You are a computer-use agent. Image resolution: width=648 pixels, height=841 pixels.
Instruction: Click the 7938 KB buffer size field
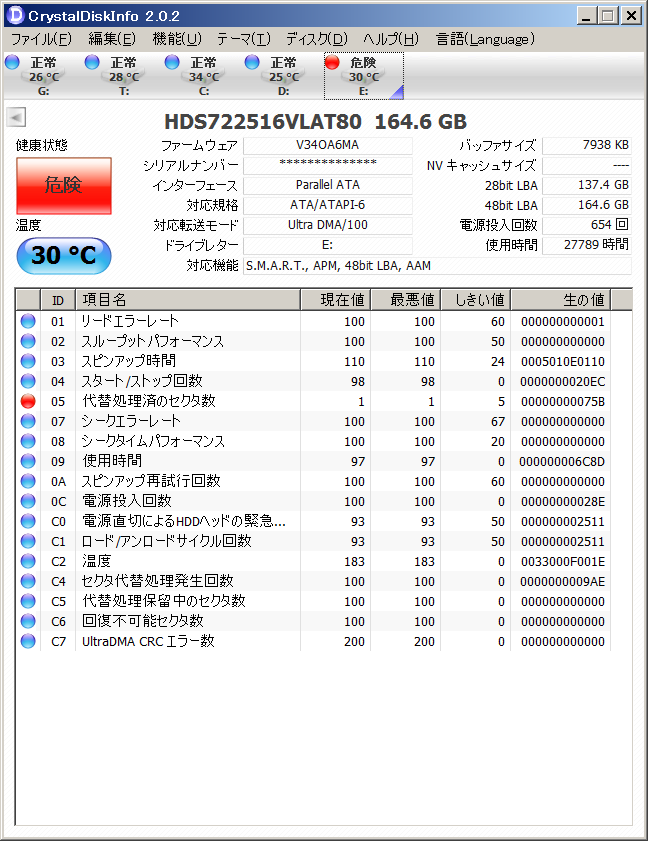point(587,145)
